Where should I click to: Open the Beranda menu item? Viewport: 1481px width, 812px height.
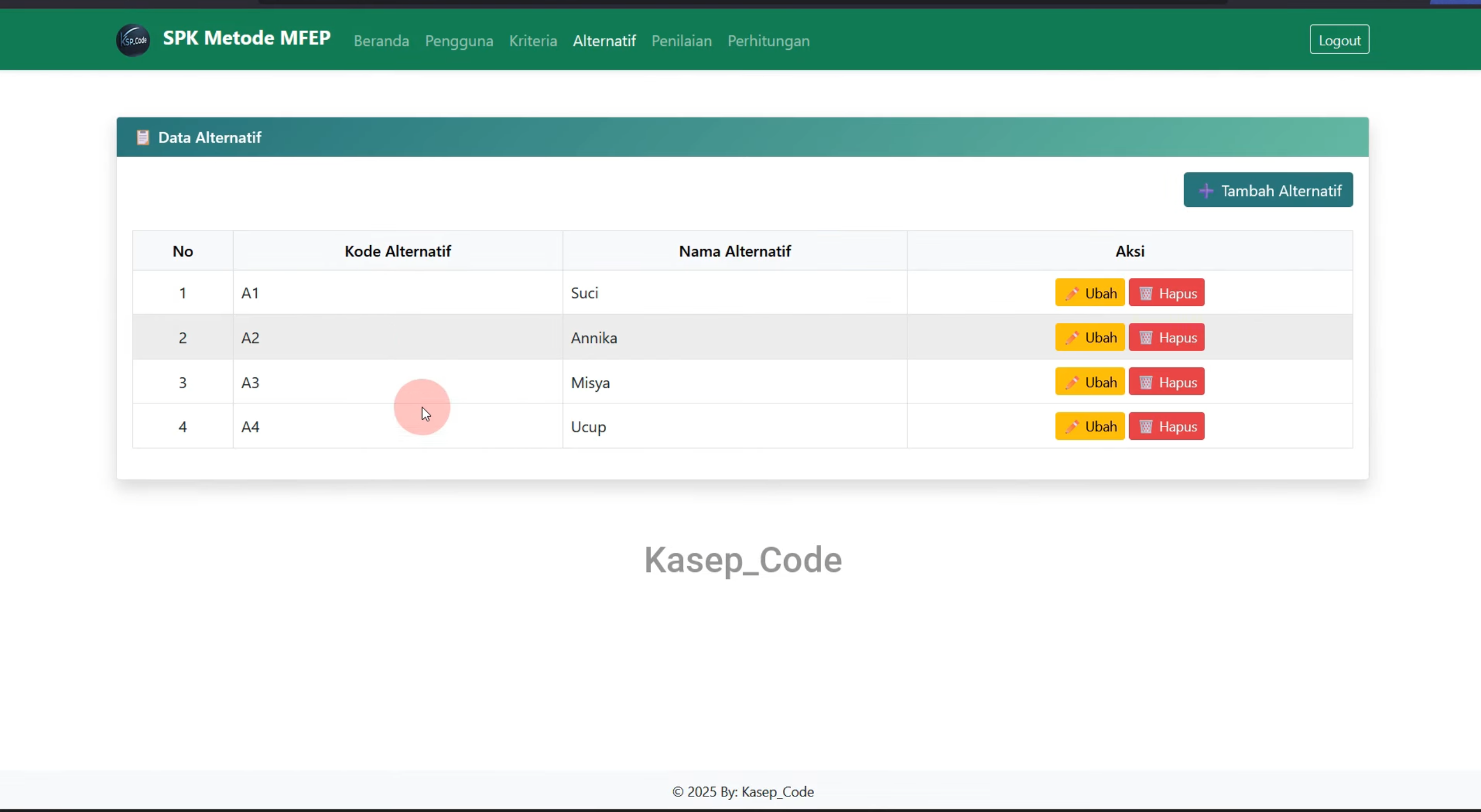(x=382, y=41)
